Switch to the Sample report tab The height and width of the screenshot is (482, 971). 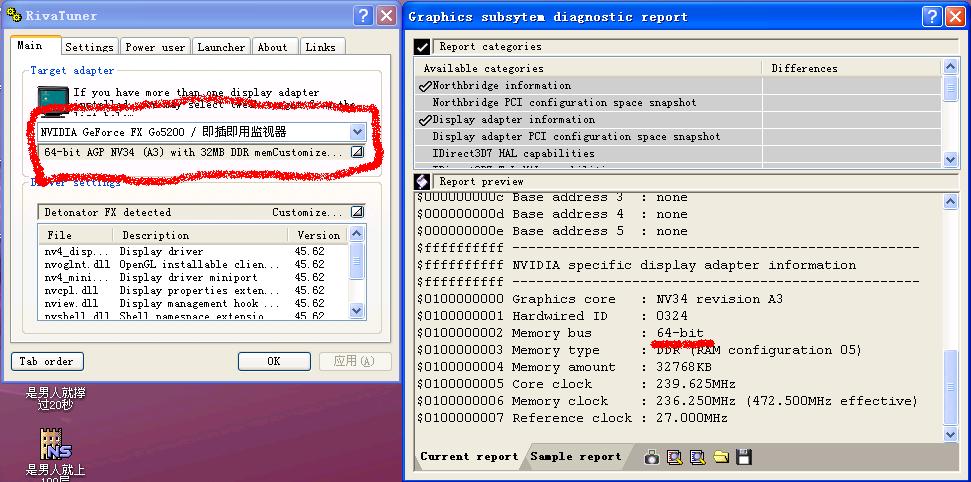coord(575,457)
